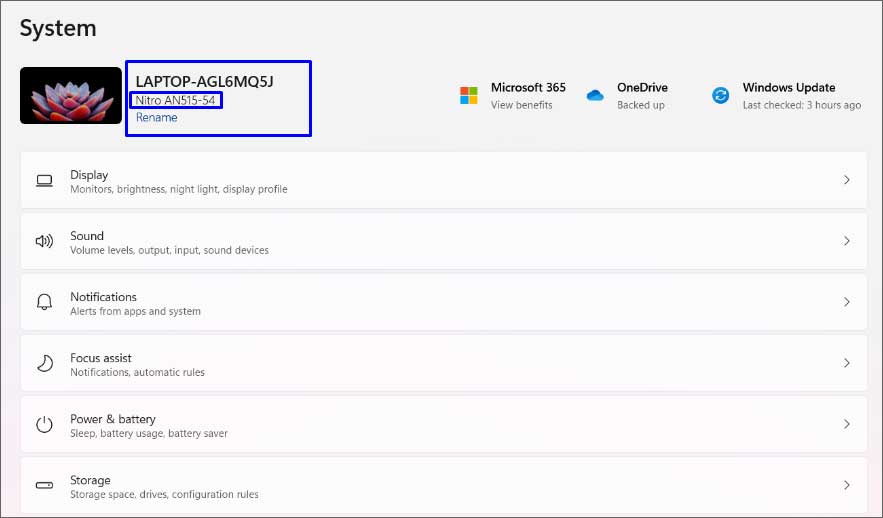
Task: Click the desktop wallpaper thumbnail
Action: pyautogui.click(x=71, y=96)
